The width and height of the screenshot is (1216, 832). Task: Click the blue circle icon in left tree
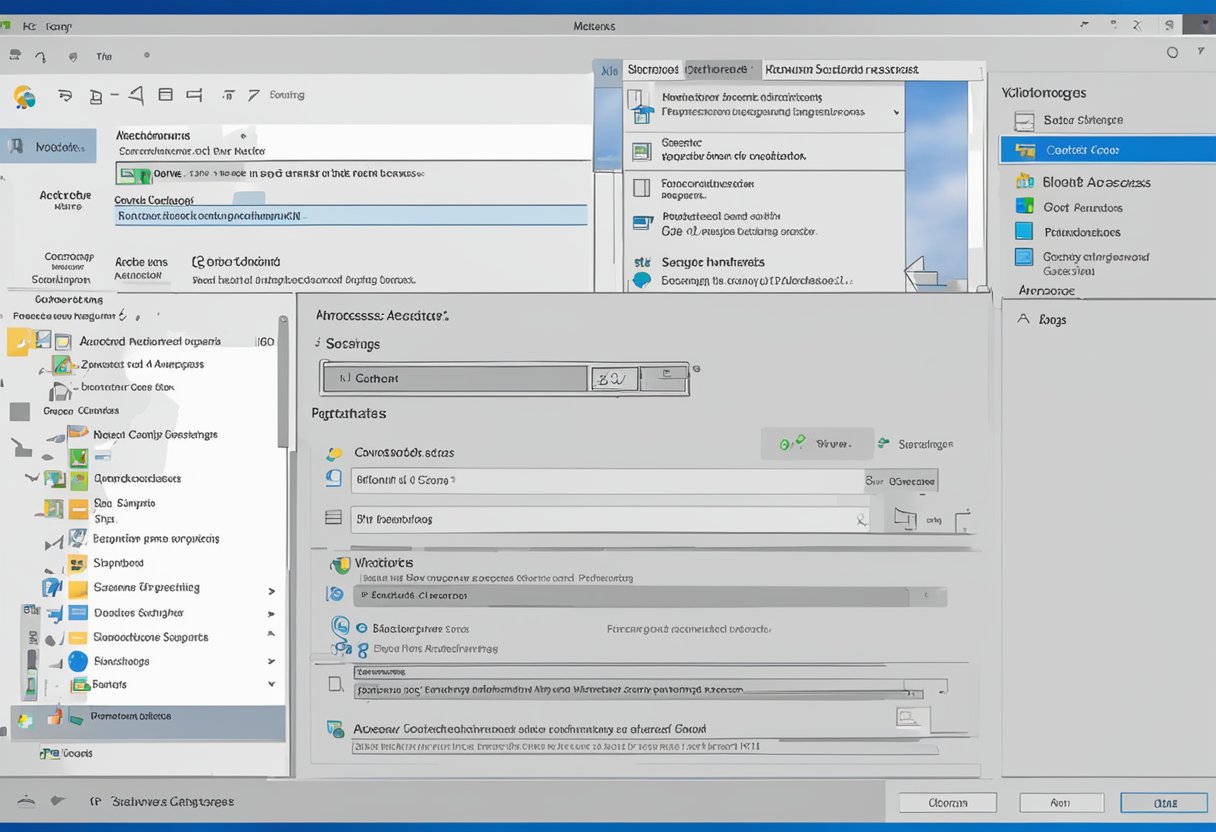point(78,661)
